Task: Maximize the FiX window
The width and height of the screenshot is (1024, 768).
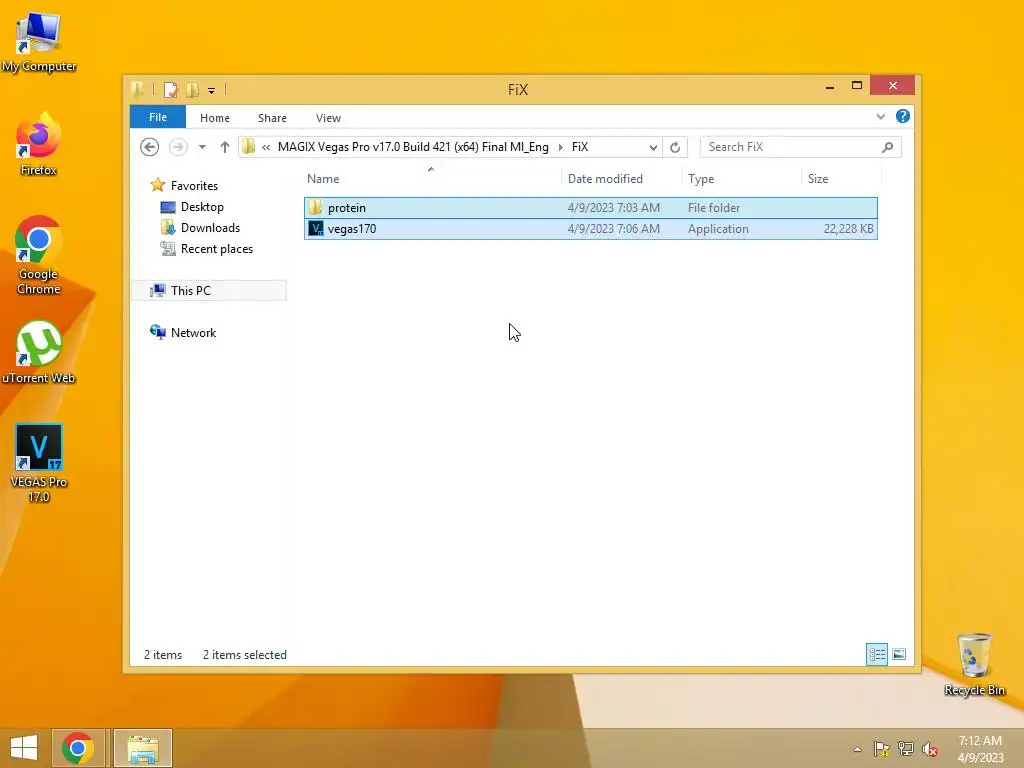Action: 857,86
